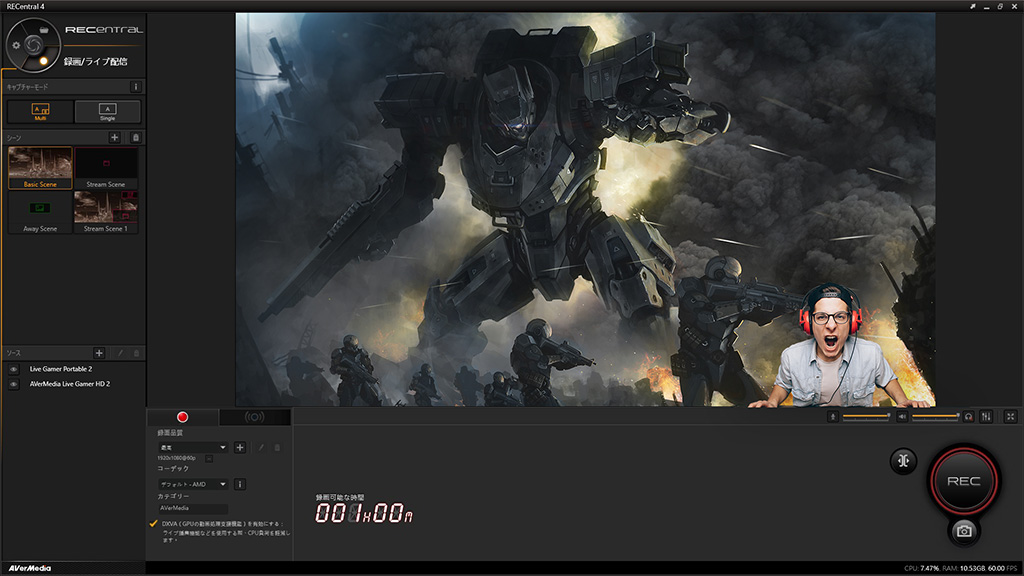The width and height of the screenshot is (1024, 576).
Task: Open the folder section in the RECentral dial
Action: pos(44,30)
